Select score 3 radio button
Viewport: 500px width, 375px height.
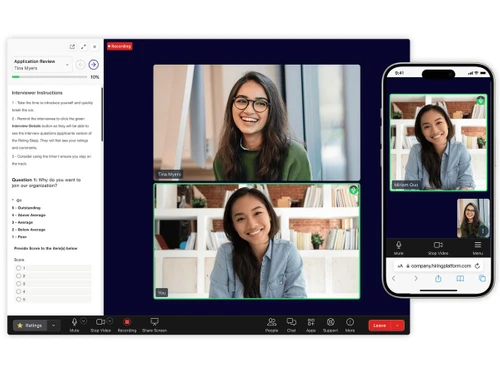coord(19,284)
